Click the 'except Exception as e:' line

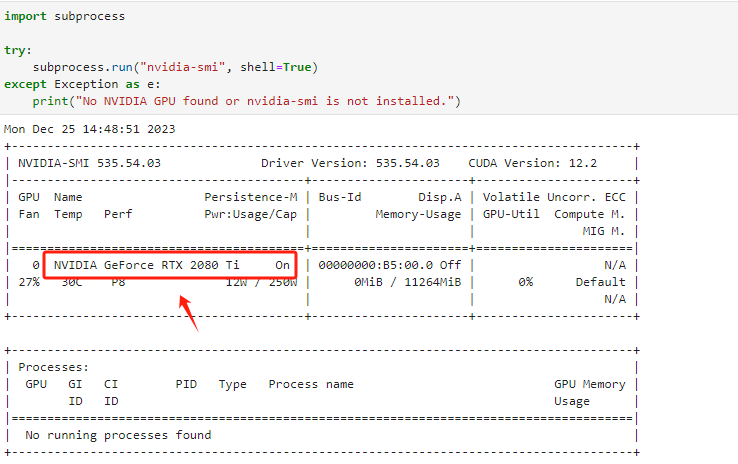point(82,84)
